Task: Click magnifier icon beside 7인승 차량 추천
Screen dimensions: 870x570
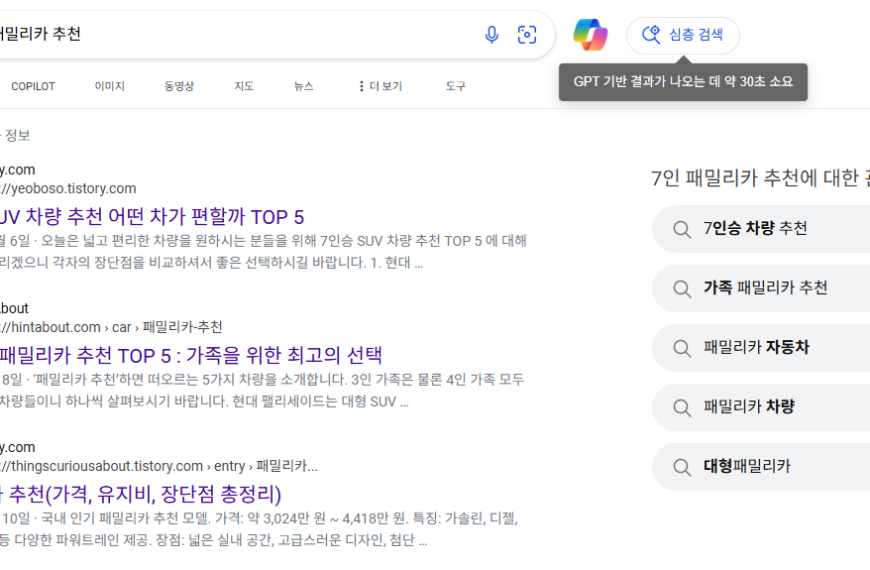Action: coord(682,229)
